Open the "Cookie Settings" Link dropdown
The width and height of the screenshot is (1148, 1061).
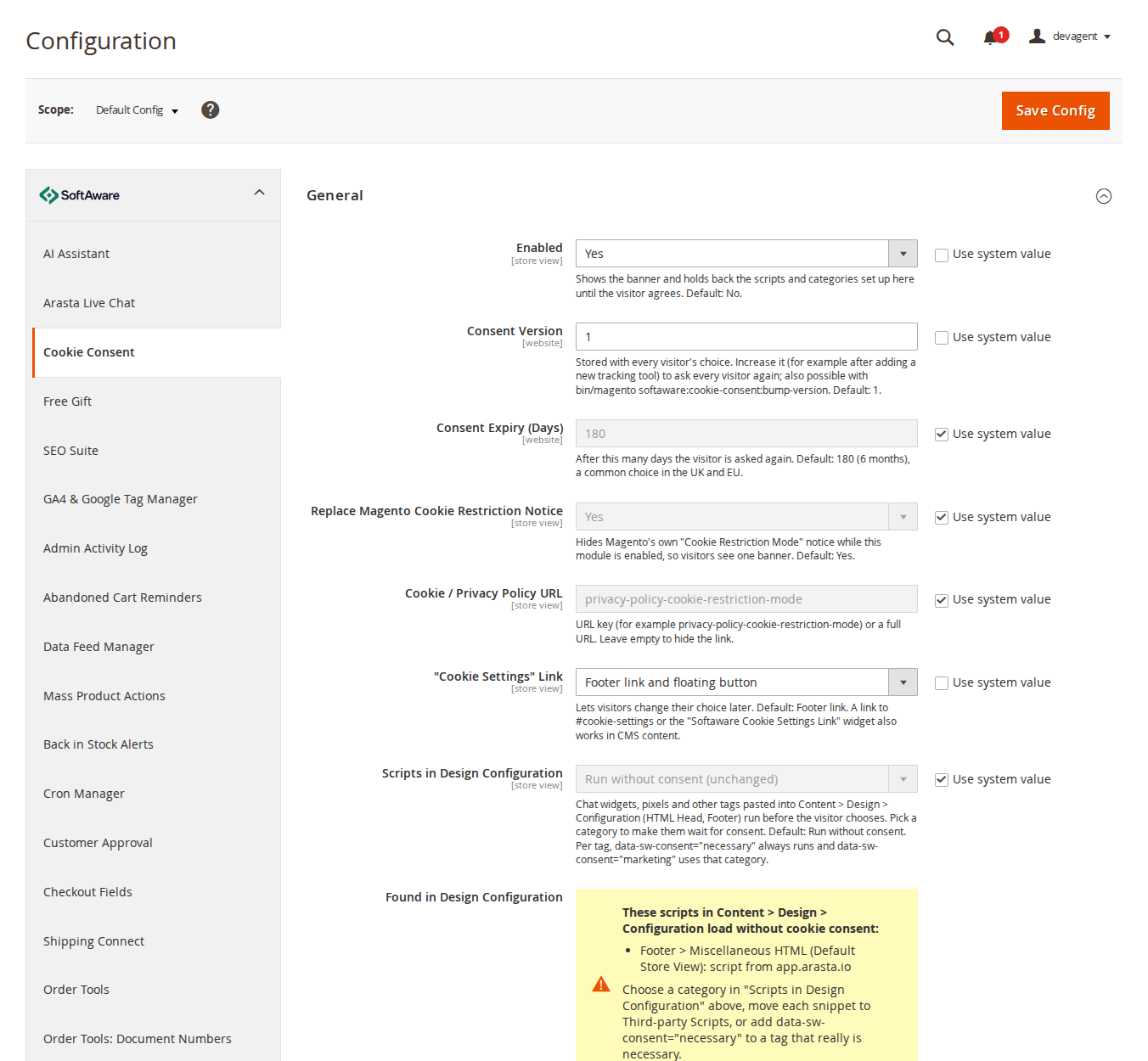tap(746, 682)
